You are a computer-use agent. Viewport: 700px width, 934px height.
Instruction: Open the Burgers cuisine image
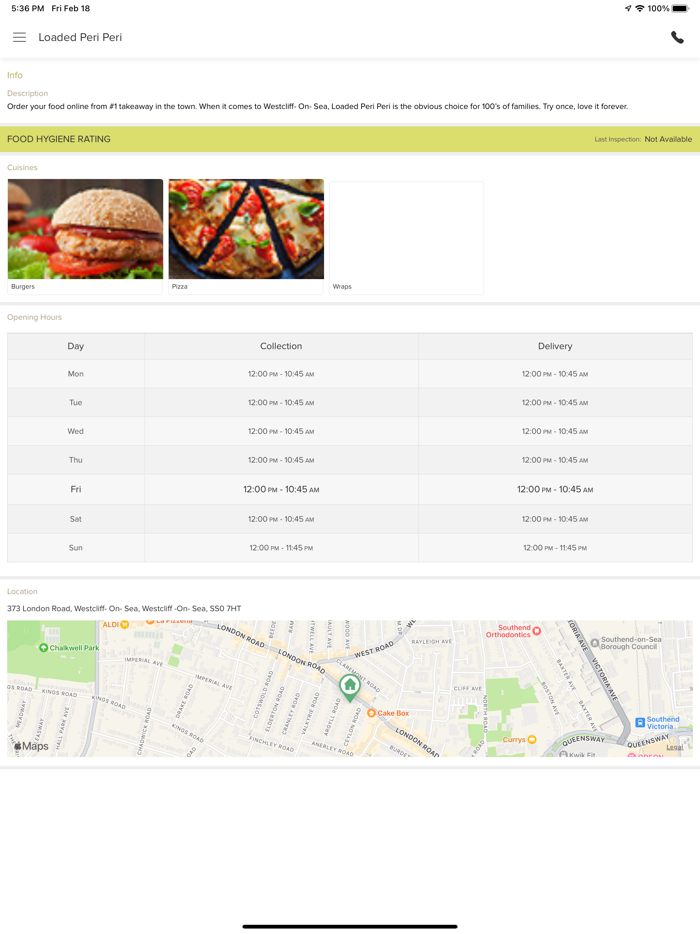(85, 229)
